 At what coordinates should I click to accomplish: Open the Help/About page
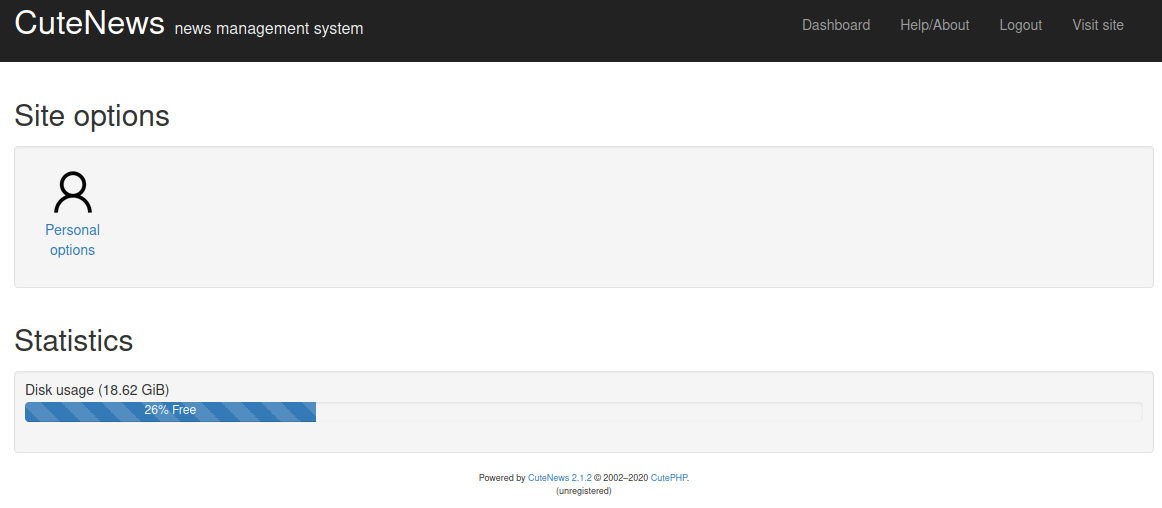[x=934, y=25]
